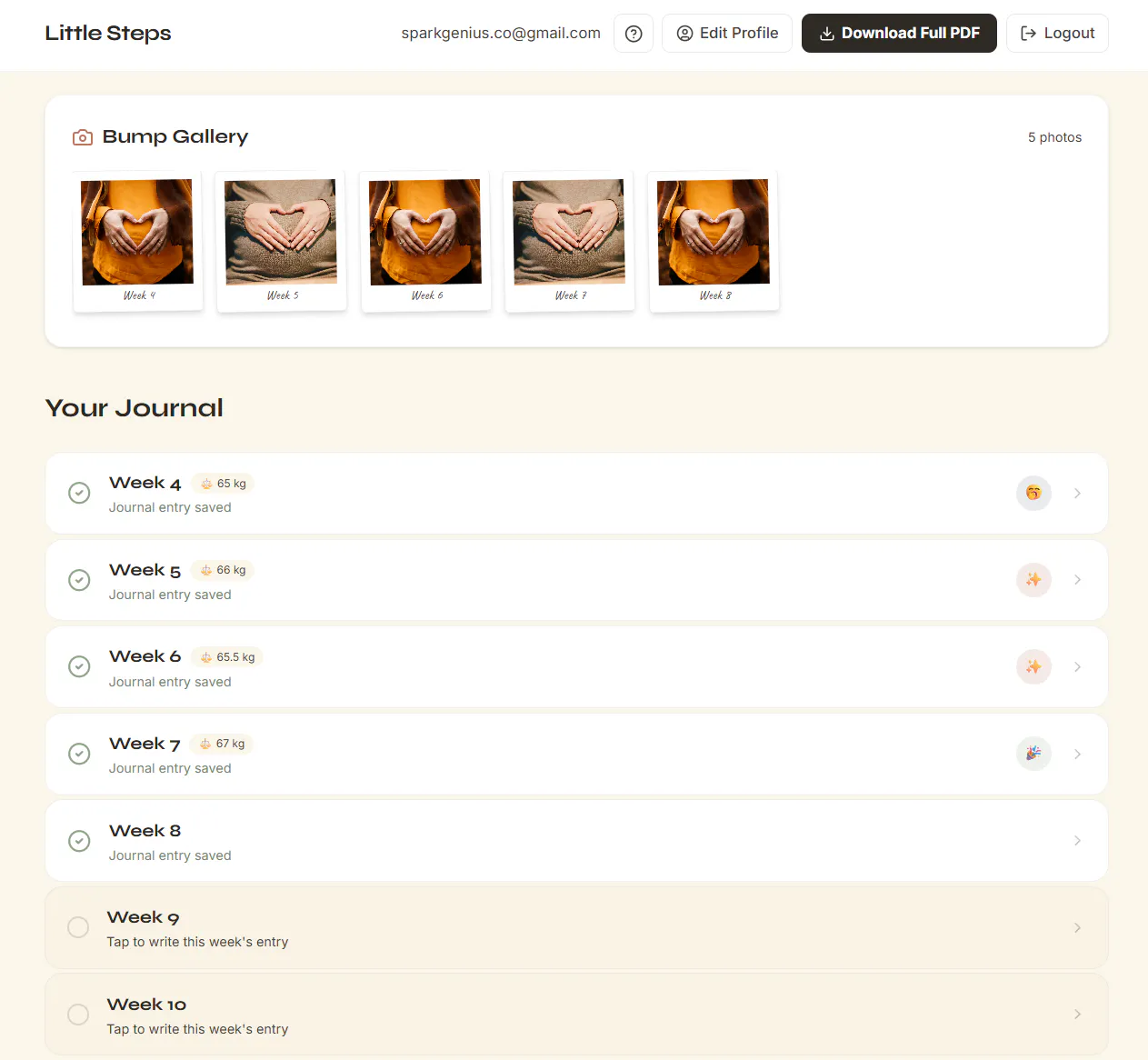Image resolution: width=1148 pixels, height=1060 pixels.
Task: Click the 67 kg weight badge
Action: pos(222,744)
